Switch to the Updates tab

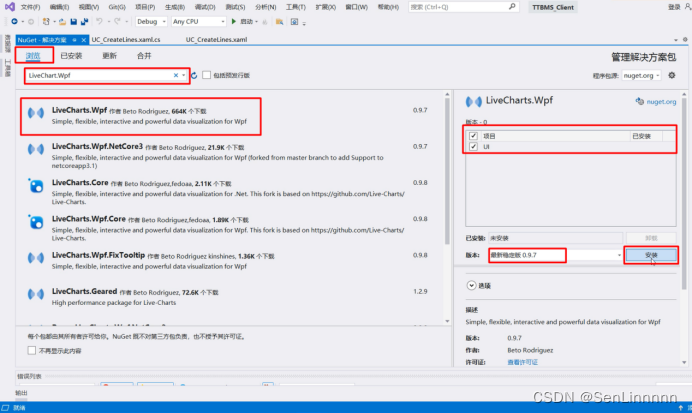[109, 56]
